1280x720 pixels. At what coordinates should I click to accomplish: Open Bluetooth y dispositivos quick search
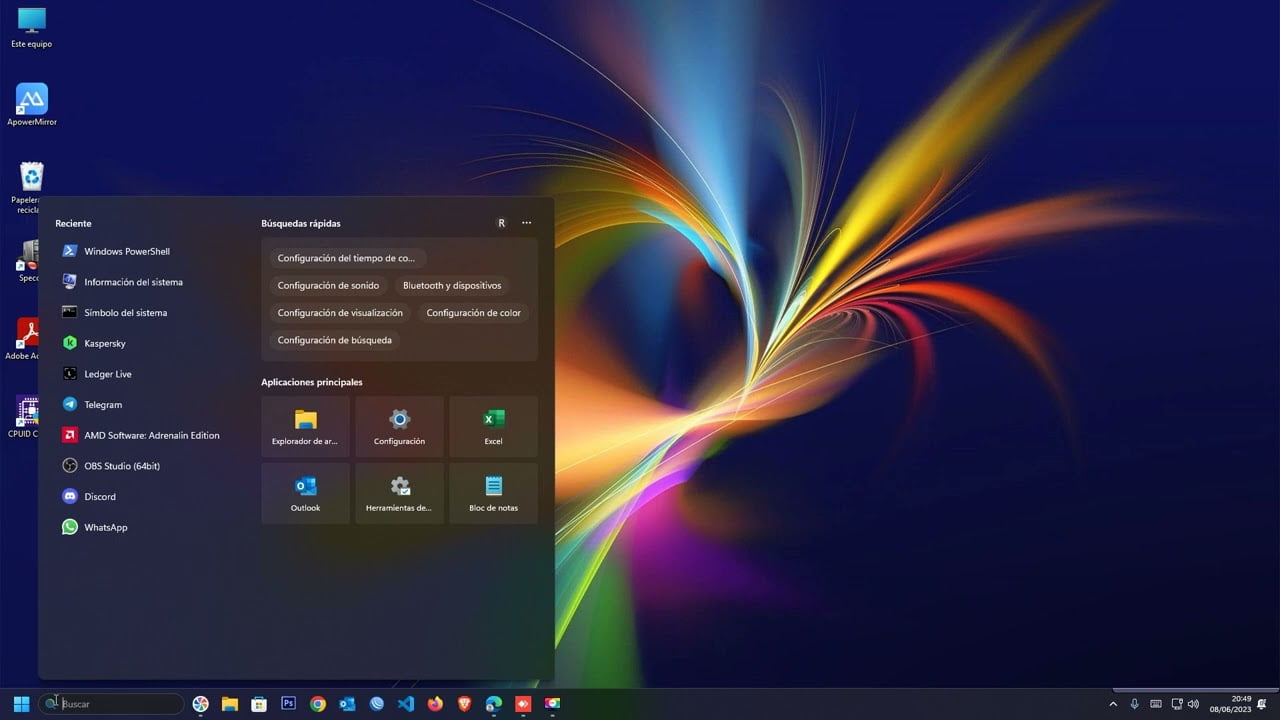pyautogui.click(x=452, y=285)
